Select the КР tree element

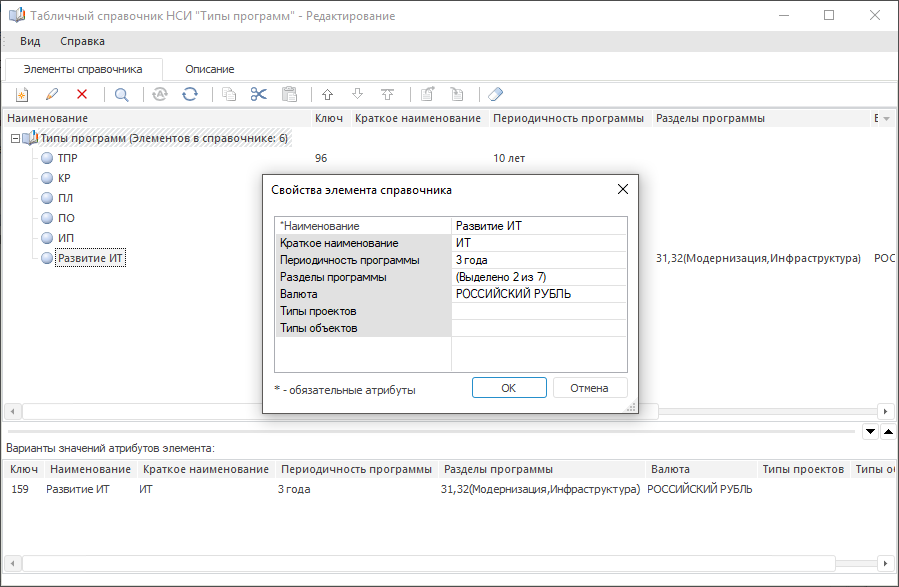pos(64,178)
